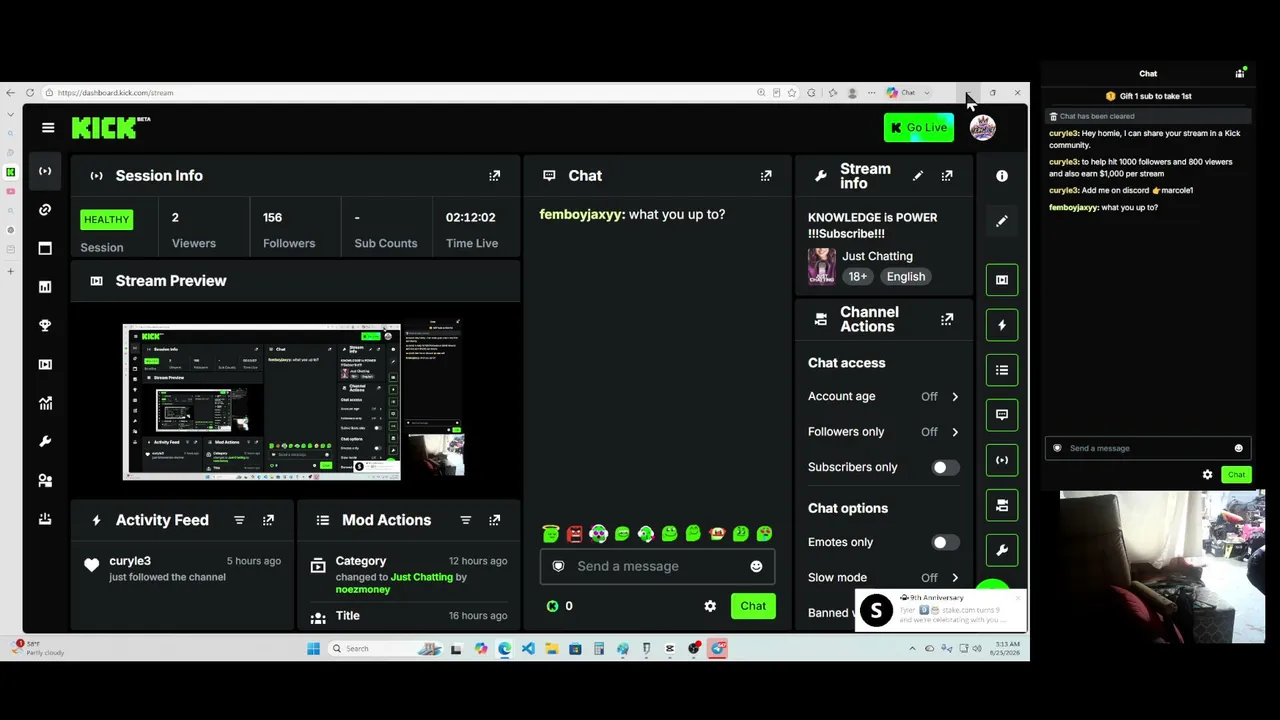1280x720 pixels.
Task: Click the Kick tab in browser vertical tabs
Action: [11, 172]
